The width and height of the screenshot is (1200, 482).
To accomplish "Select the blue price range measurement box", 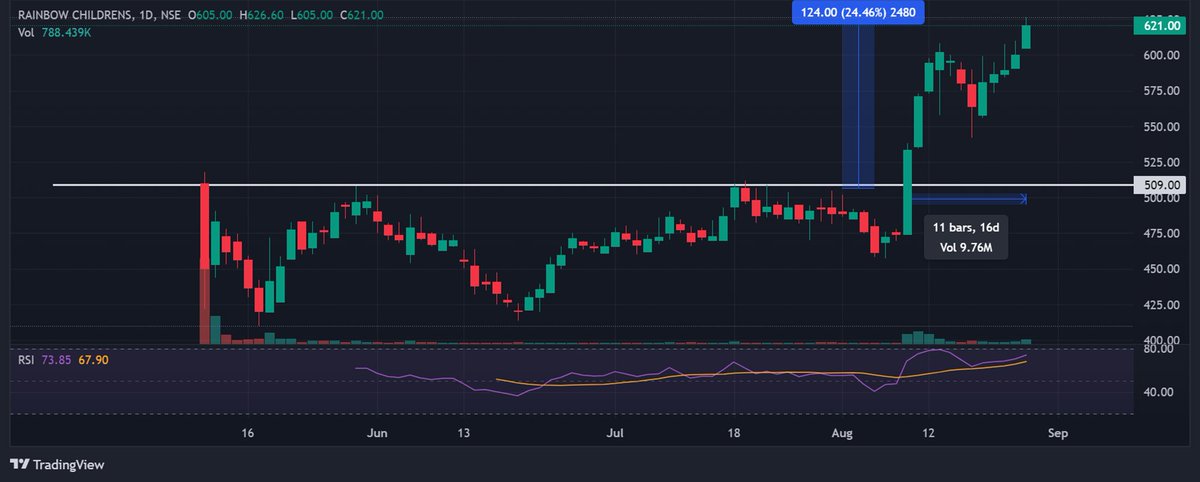I will point(858,106).
